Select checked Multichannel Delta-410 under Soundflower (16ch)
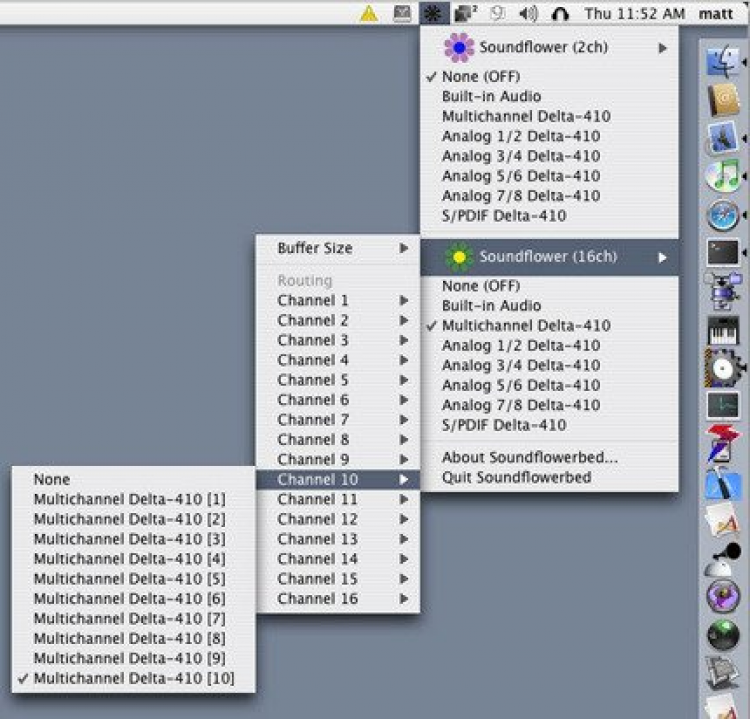750x719 pixels. (550, 326)
